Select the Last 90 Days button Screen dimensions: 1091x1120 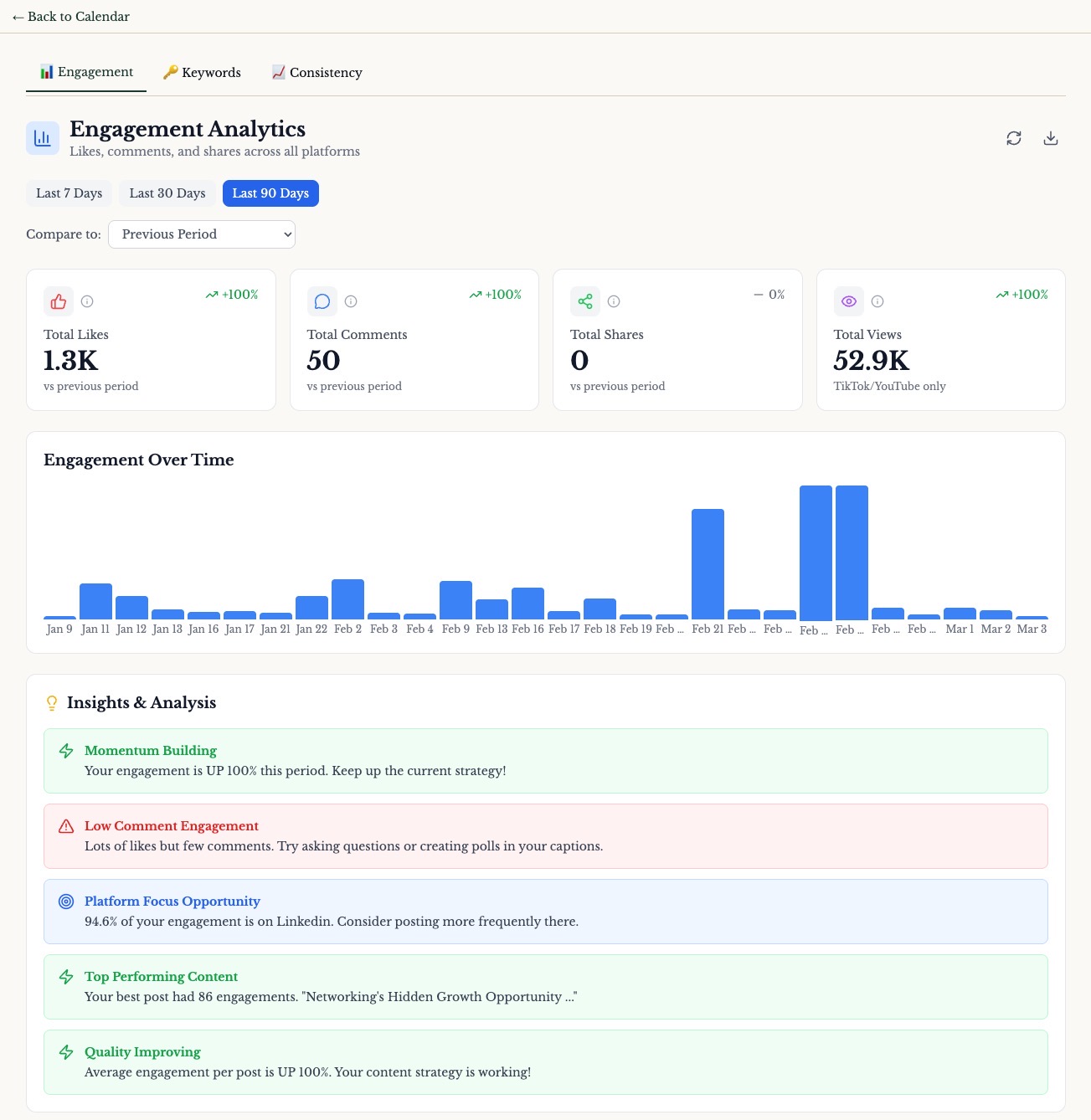[x=270, y=193]
